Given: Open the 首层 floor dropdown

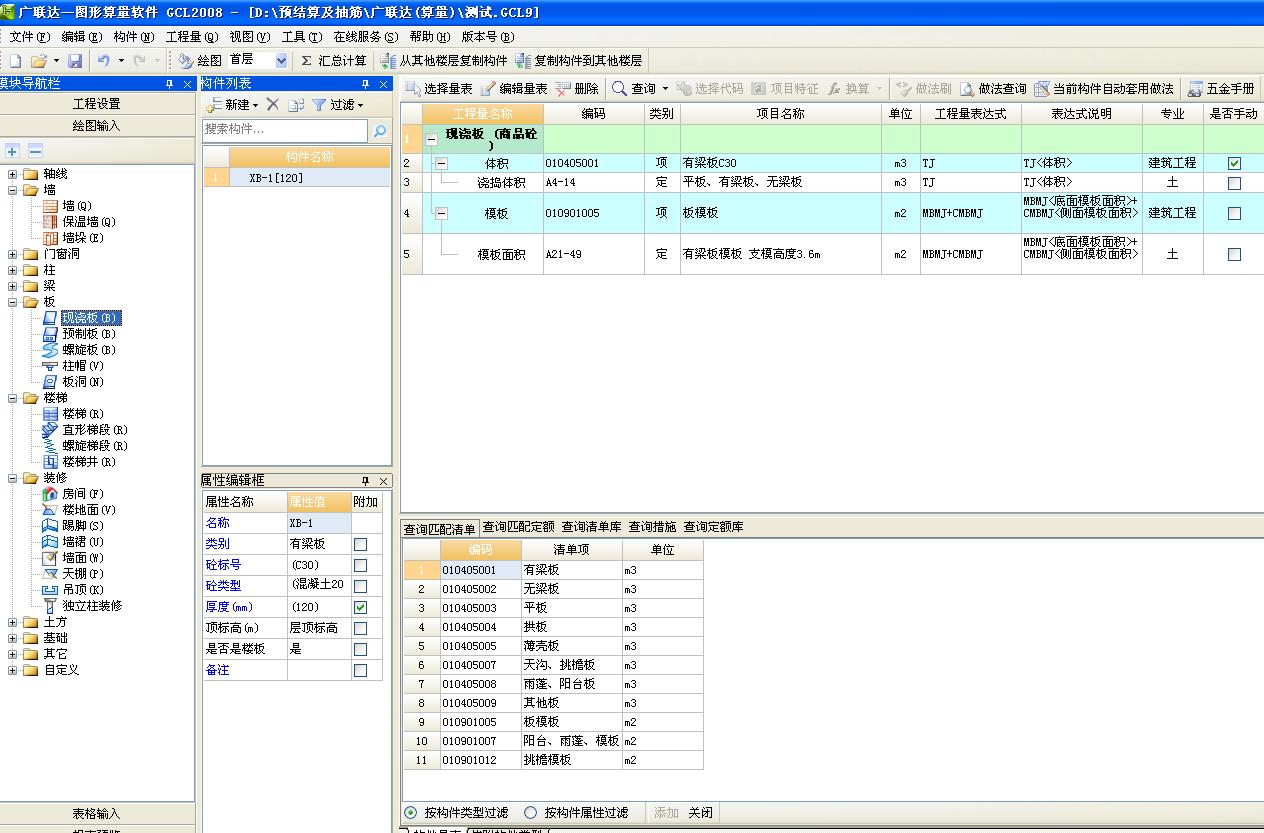Looking at the screenshot, I should point(281,61).
